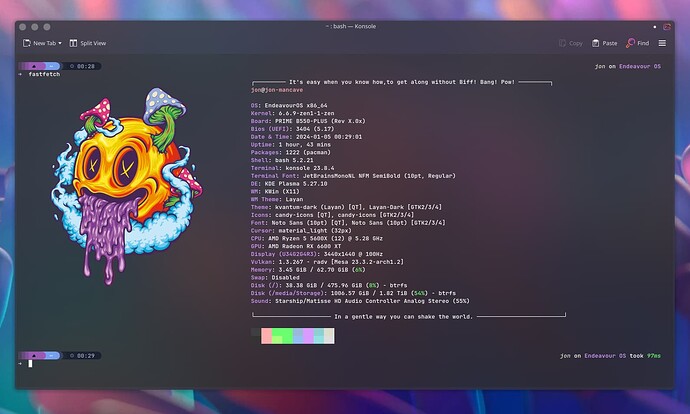Click the DE line 'KDE Plasma 5.27.10'

(x=289, y=183)
